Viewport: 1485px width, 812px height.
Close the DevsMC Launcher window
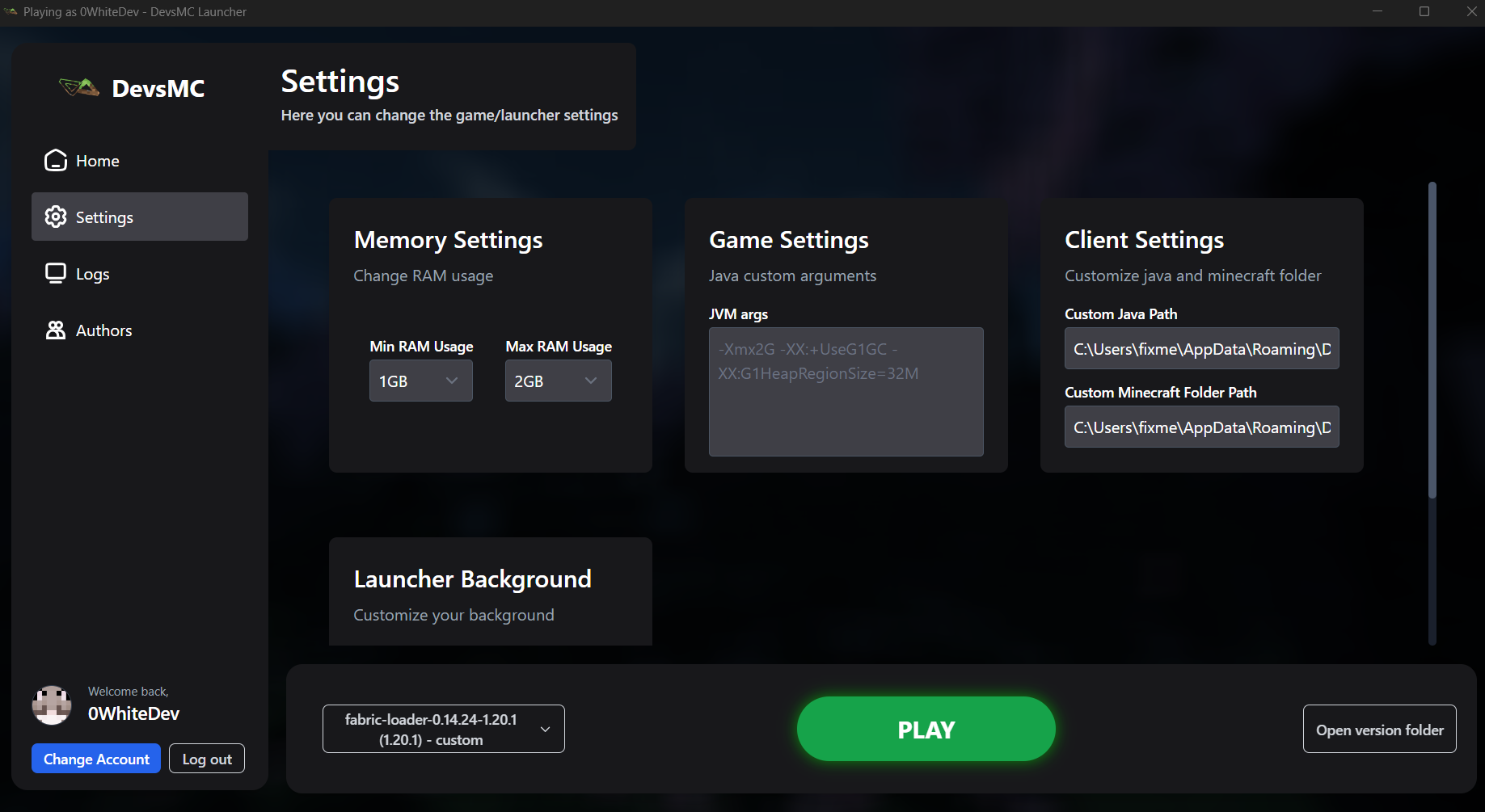(1471, 11)
